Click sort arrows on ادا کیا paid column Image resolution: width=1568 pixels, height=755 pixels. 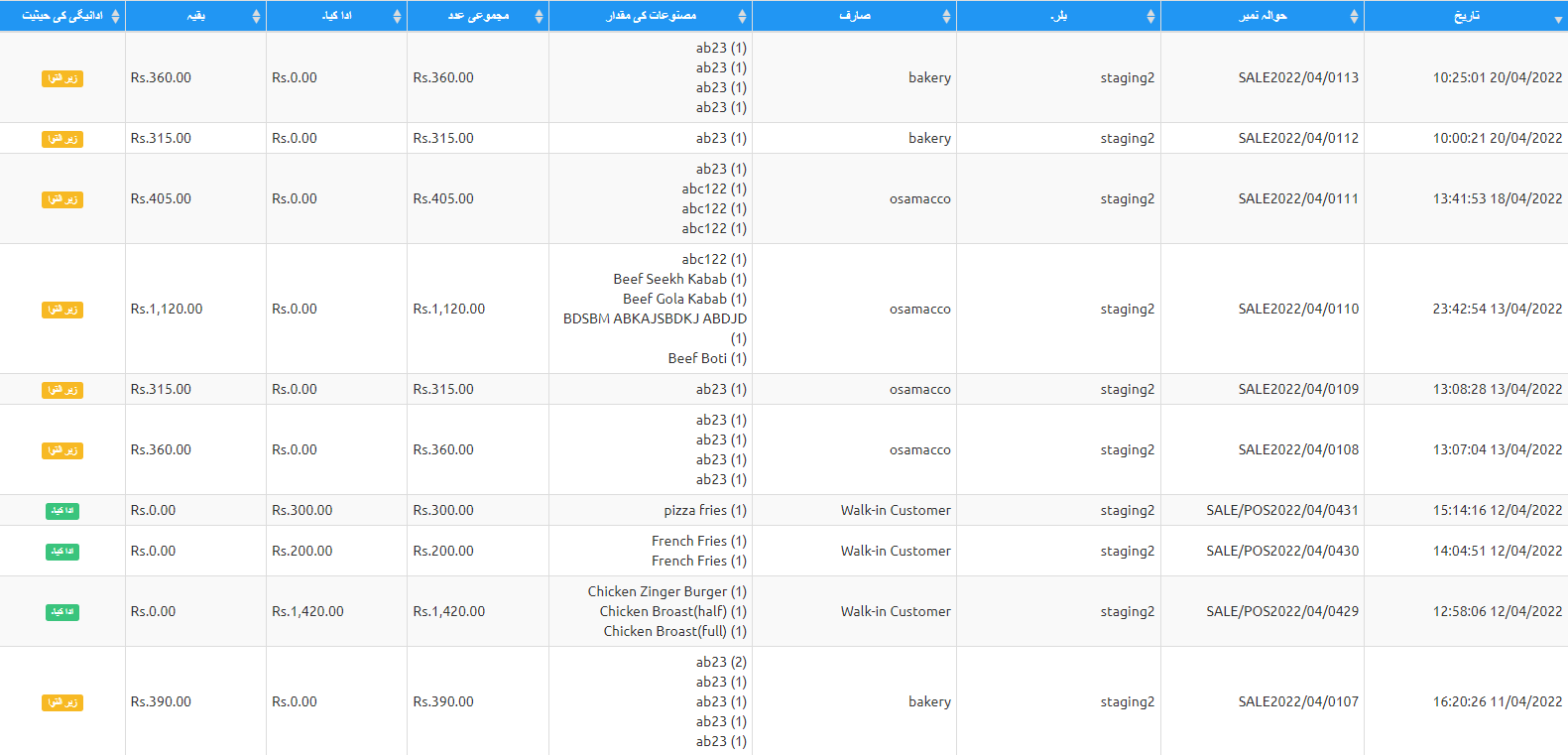tap(397, 16)
